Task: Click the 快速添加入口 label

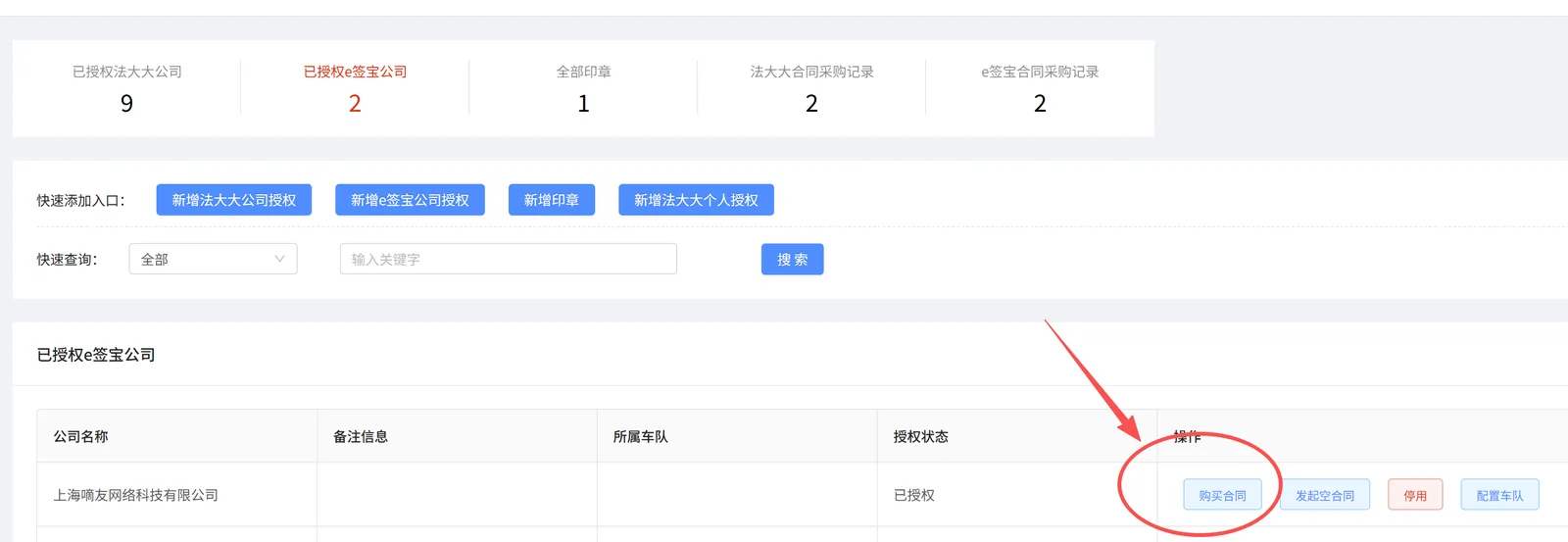Action: [x=81, y=200]
